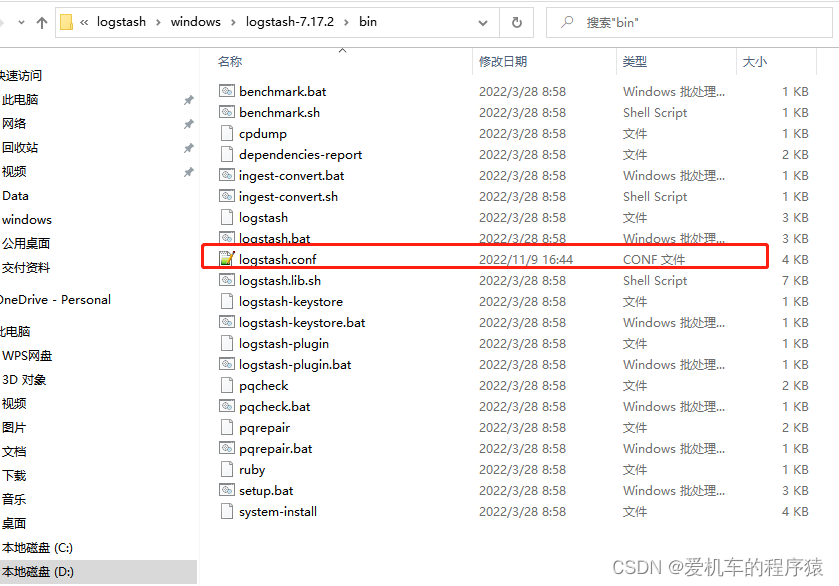Select 文档 in sidebar
839x586 pixels.
tap(14, 452)
